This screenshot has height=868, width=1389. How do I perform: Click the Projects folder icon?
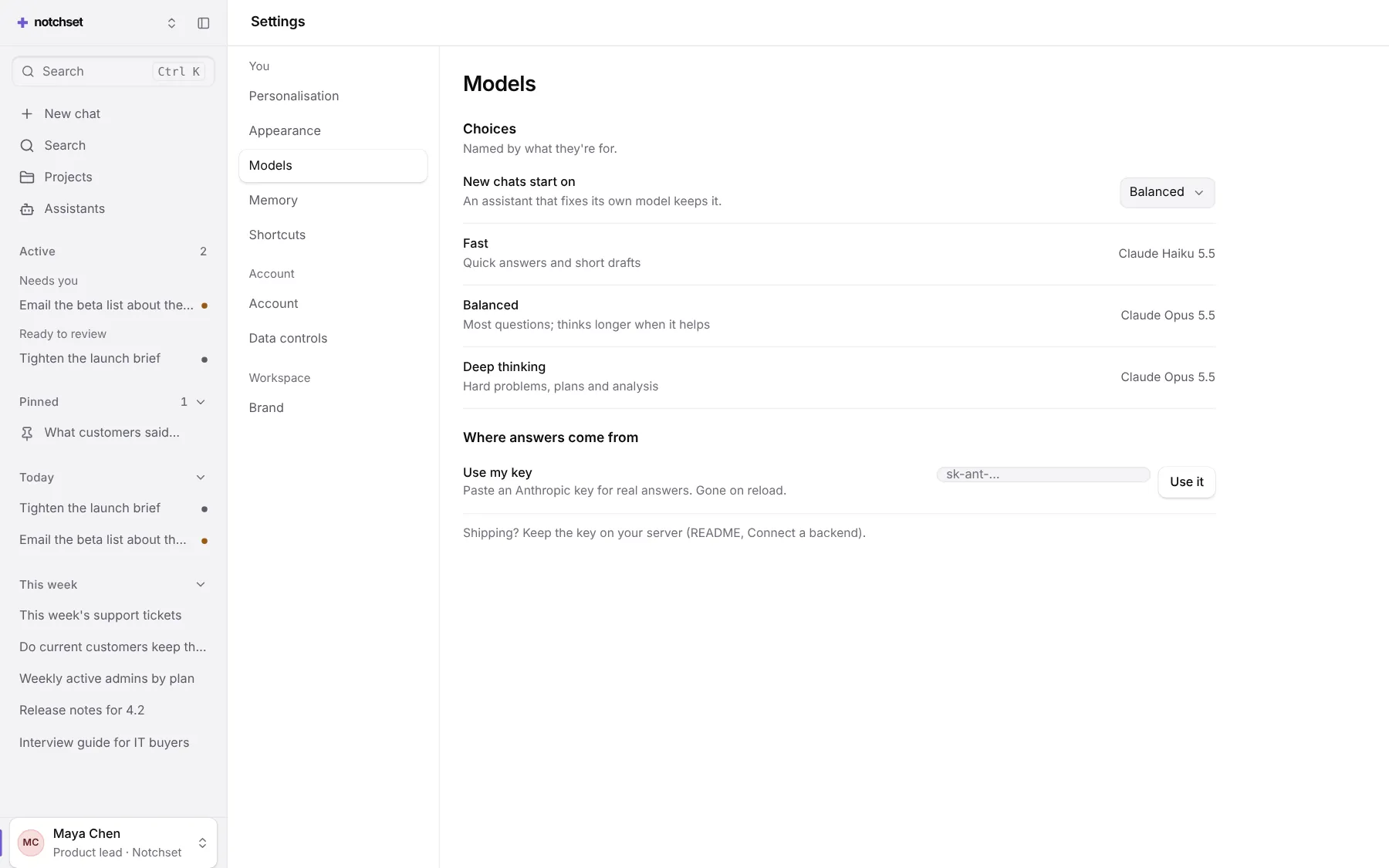pyautogui.click(x=27, y=177)
